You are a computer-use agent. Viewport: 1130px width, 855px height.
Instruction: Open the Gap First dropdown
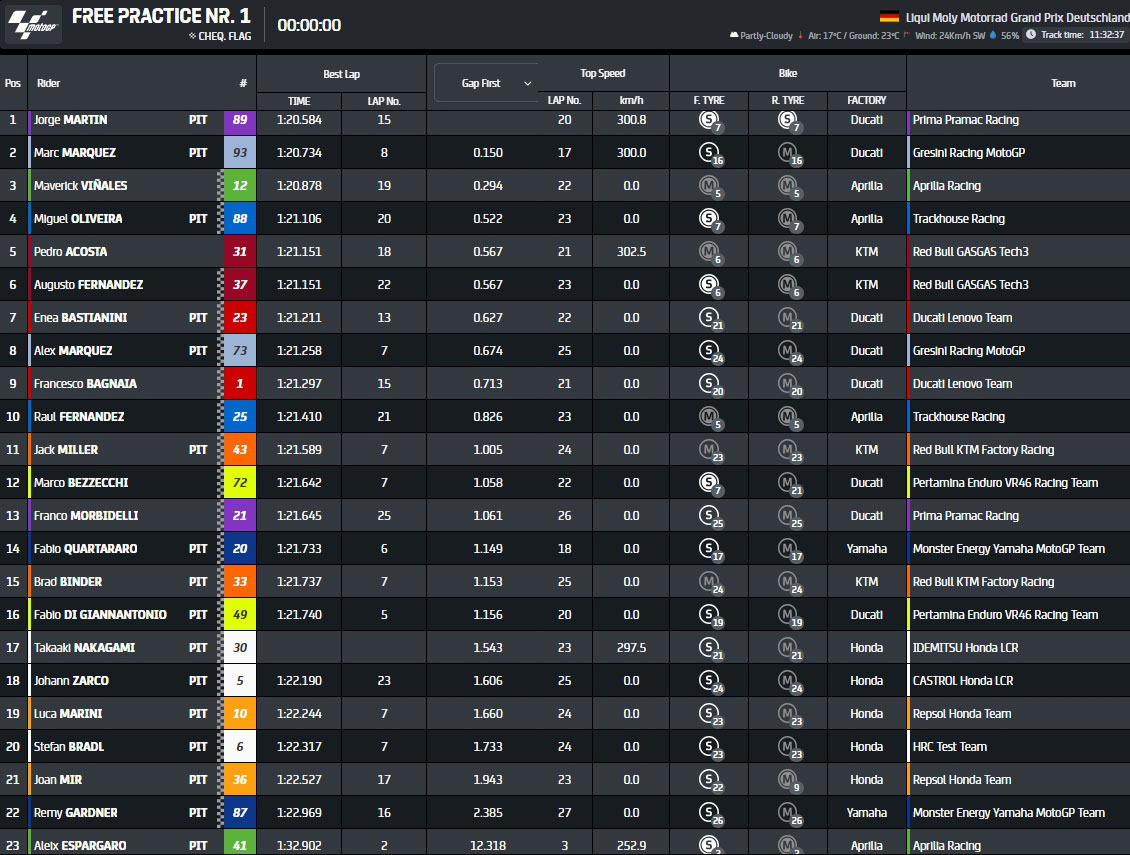coord(485,83)
